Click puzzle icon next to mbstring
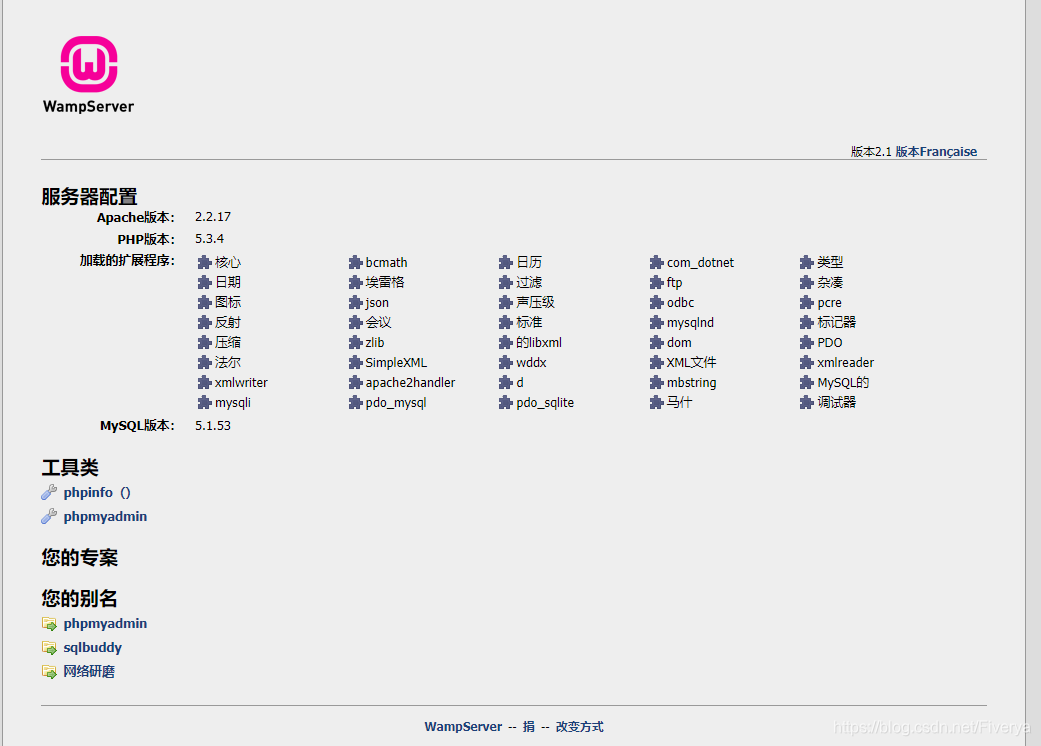Viewport: 1041px width, 746px height. coord(657,382)
